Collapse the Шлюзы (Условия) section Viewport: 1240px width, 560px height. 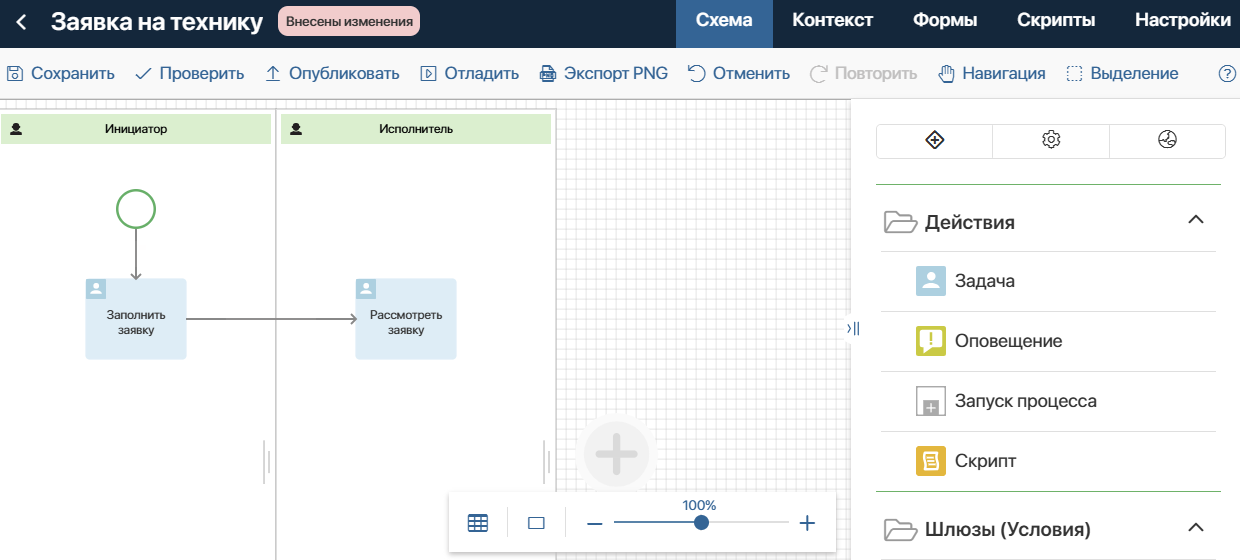pyautogui.click(x=1195, y=527)
